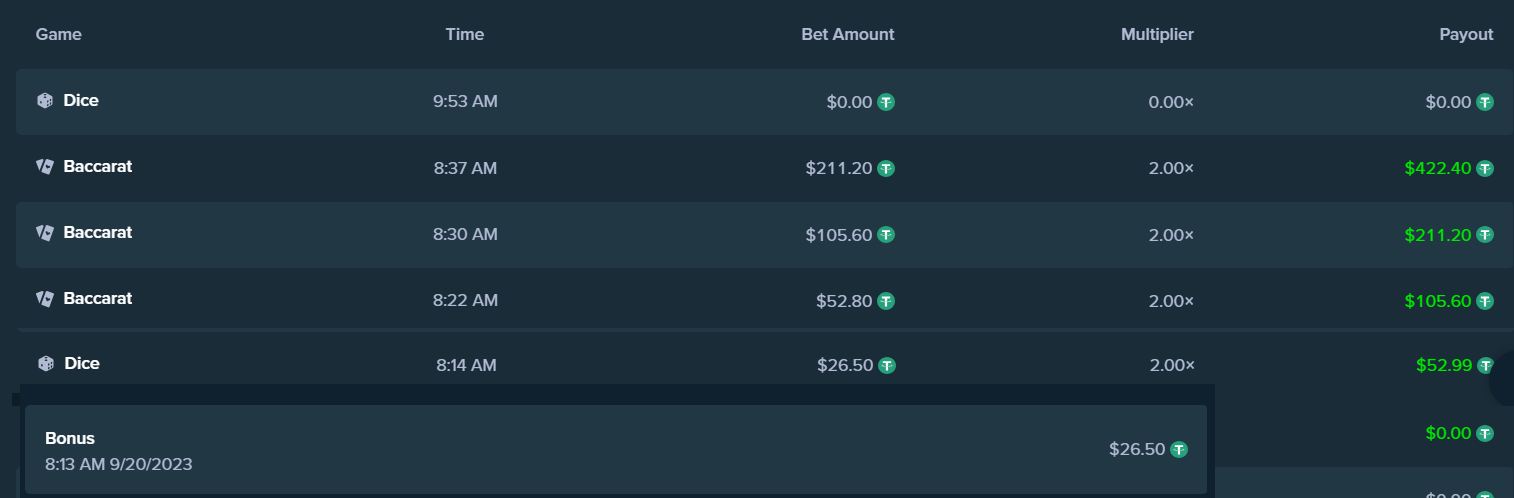Click the Tether coin icon beside the $52.99 payout
The width and height of the screenshot is (1514, 498).
point(1485,365)
